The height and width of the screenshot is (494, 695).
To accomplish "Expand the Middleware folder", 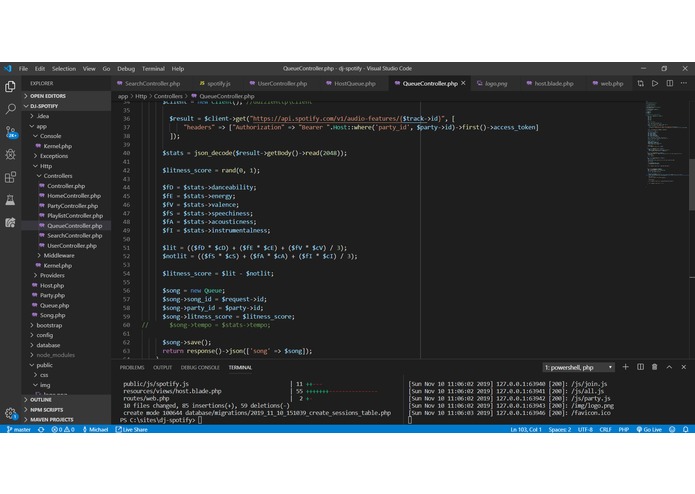I will tap(66, 255).
